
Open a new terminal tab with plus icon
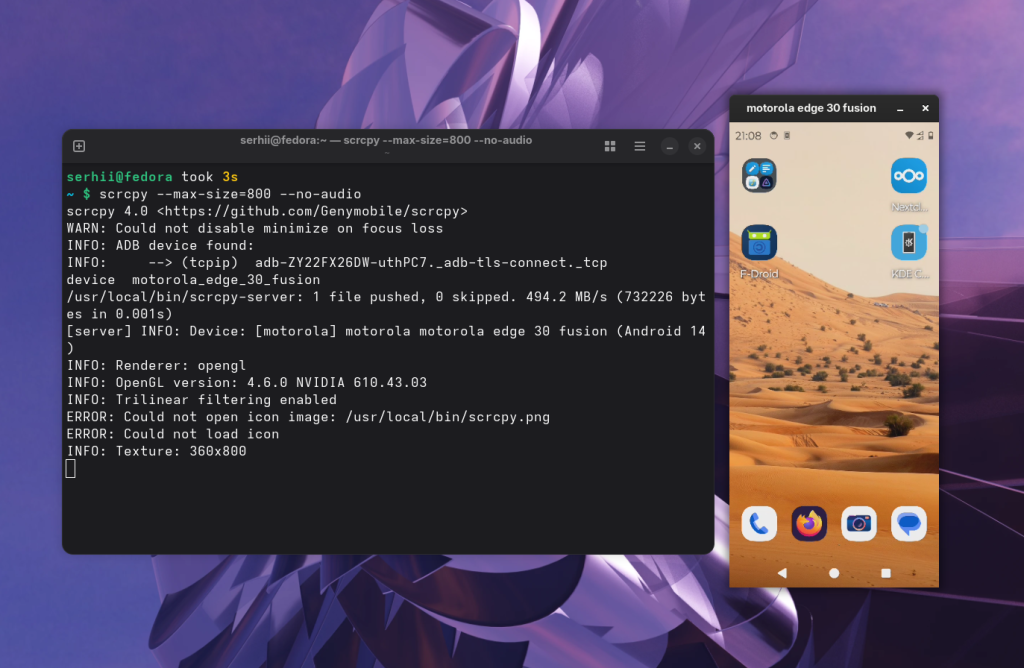click(x=79, y=146)
